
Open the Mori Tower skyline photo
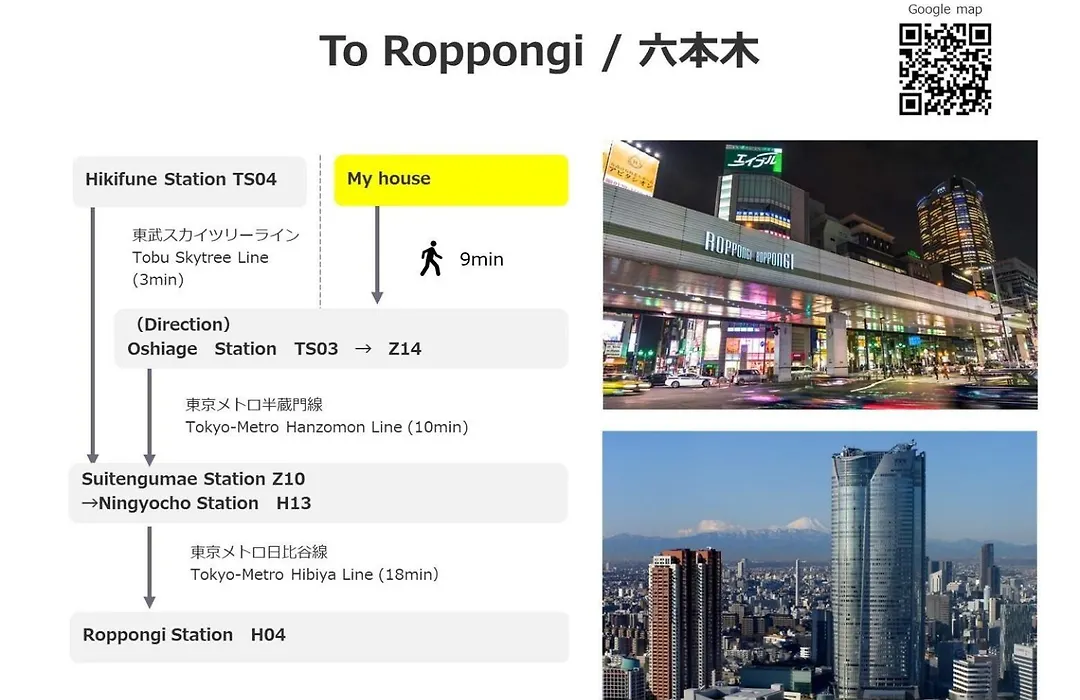tap(820, 566)
